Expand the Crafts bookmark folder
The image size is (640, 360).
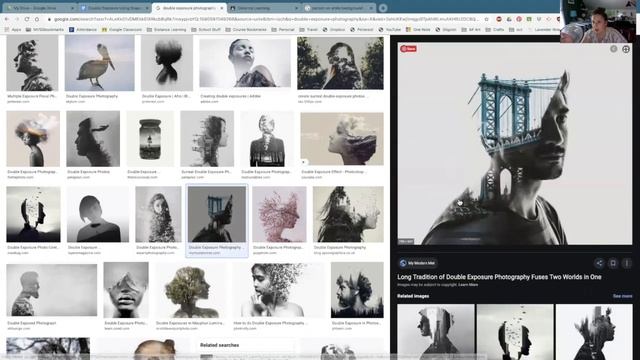[x=495, y=30]
